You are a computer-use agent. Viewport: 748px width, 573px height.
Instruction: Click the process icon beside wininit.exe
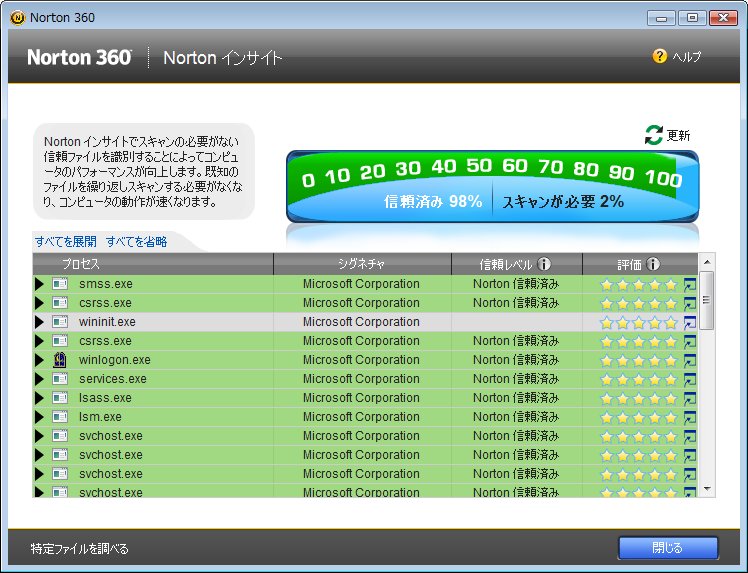tap(60, 322)
